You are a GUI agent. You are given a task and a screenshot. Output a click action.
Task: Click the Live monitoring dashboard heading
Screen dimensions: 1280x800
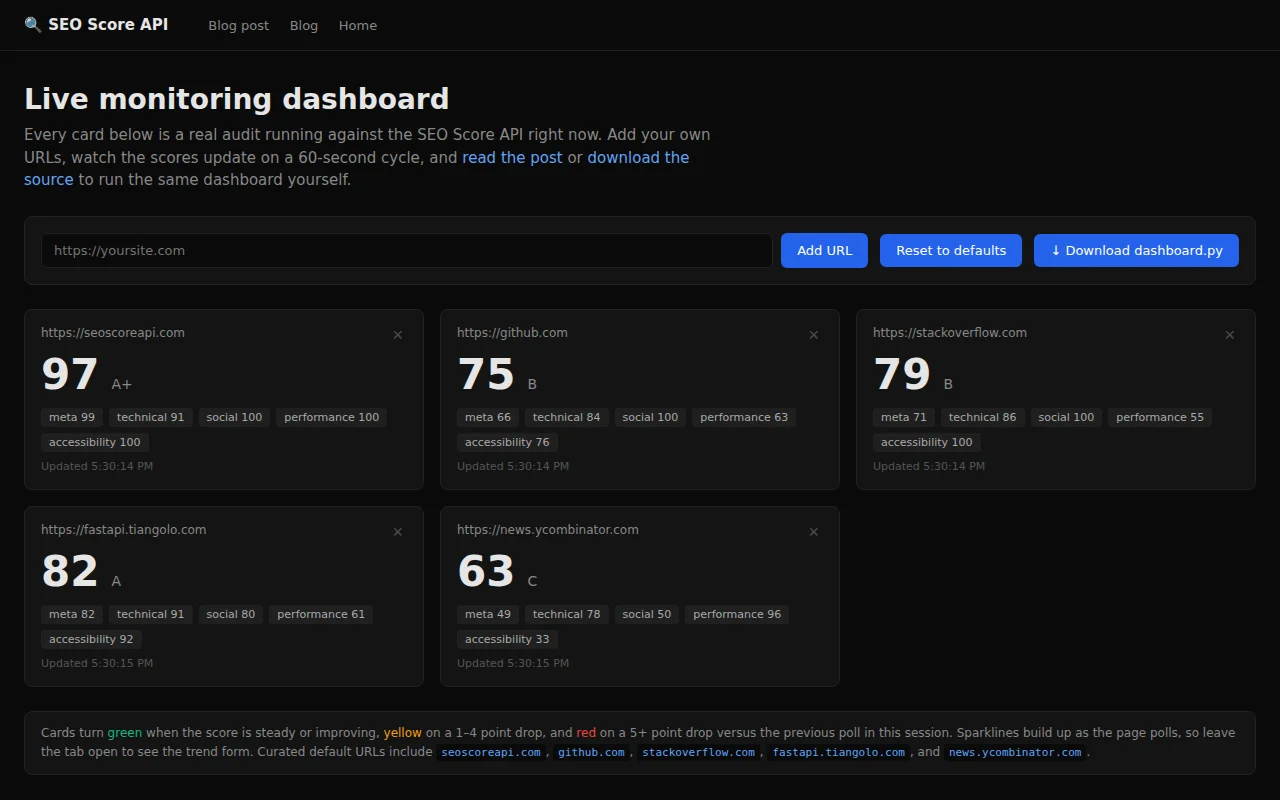(x=237, y=99)
